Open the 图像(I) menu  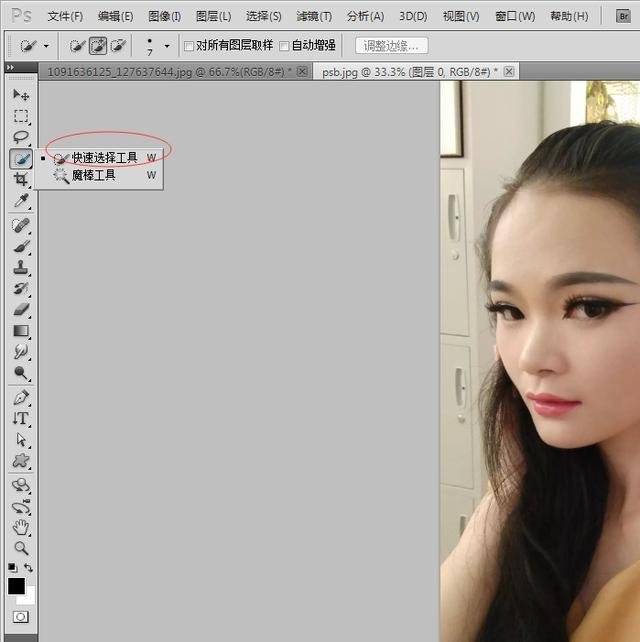point(164,16)
